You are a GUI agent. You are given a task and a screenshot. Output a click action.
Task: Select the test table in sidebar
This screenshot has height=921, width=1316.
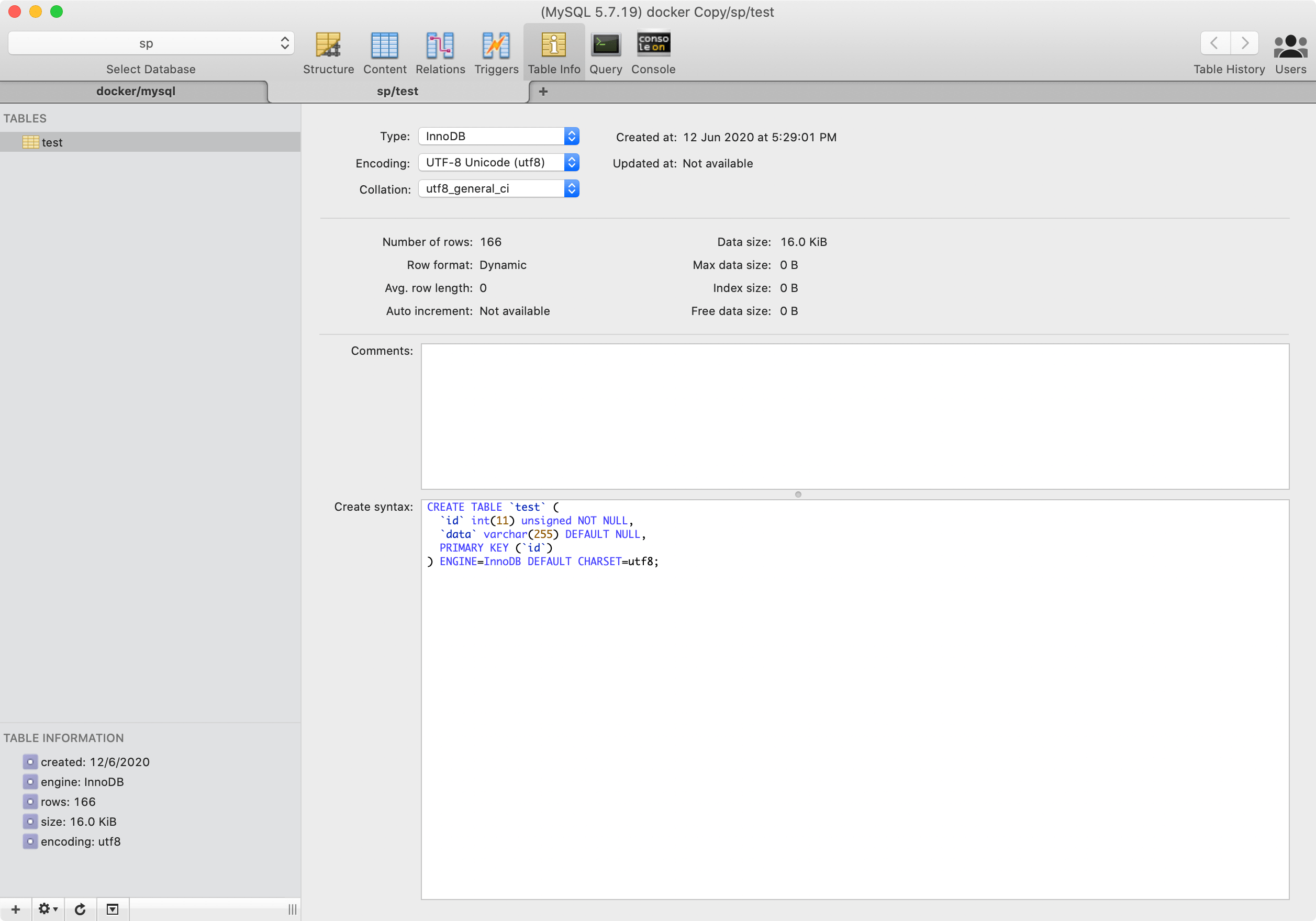(150, 142)
